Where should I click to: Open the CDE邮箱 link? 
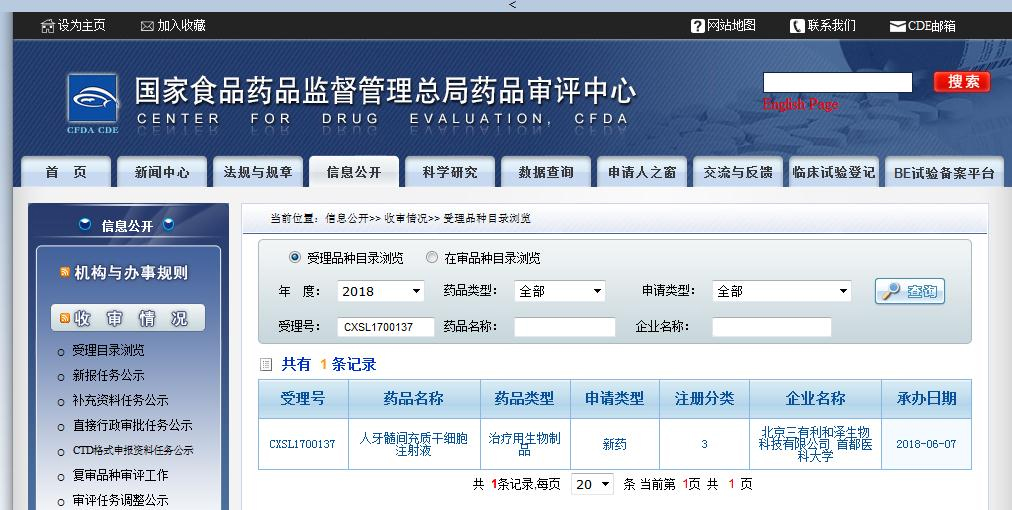(932, 26)
